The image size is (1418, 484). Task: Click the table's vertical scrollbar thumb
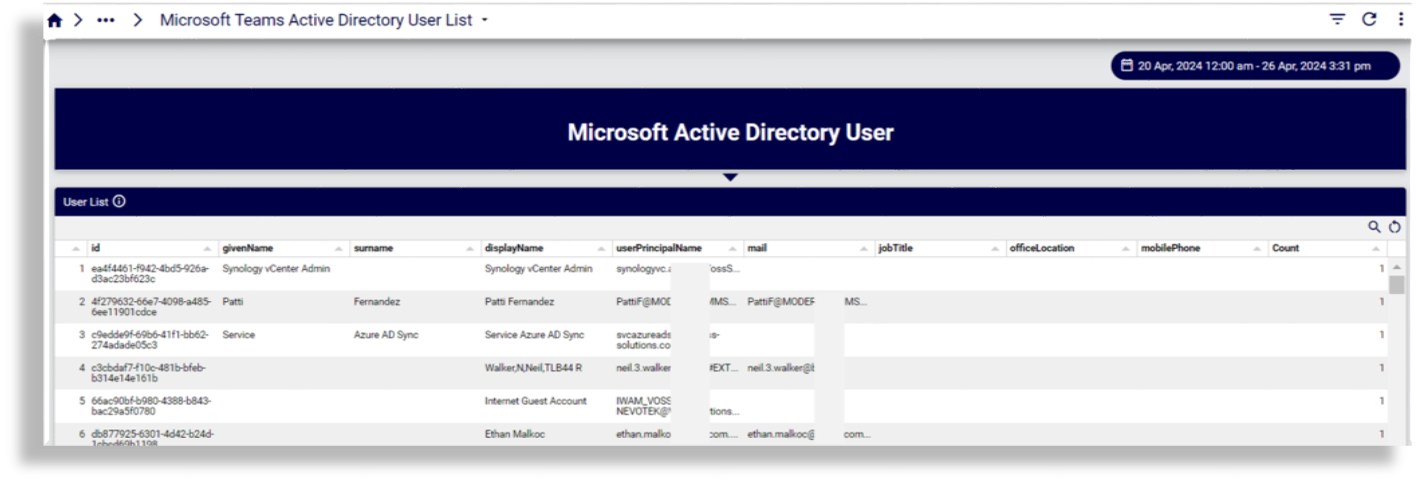[x=1396, y=285]
